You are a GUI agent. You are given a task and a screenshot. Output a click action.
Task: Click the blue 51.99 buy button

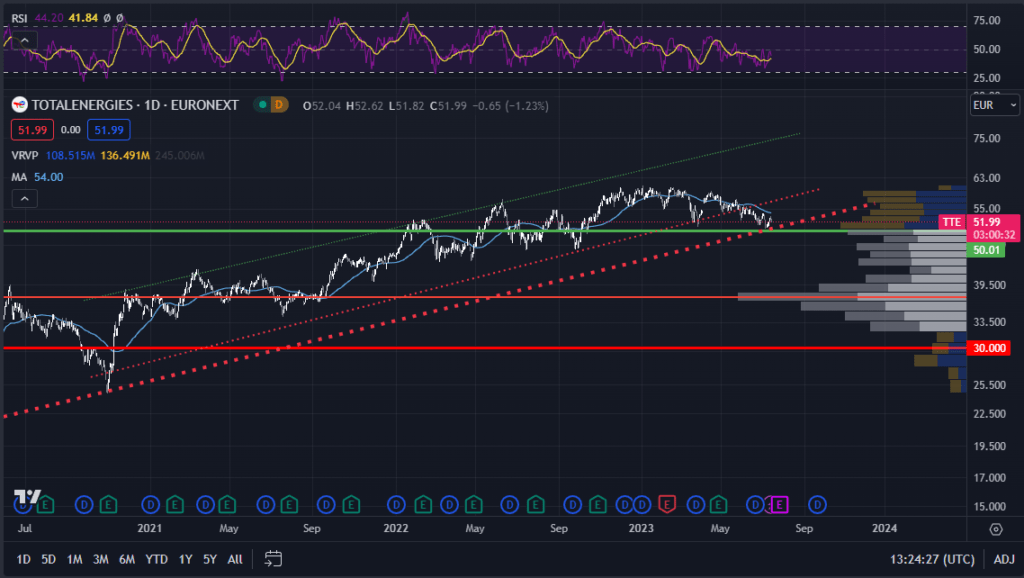click(x=108, y=130)
